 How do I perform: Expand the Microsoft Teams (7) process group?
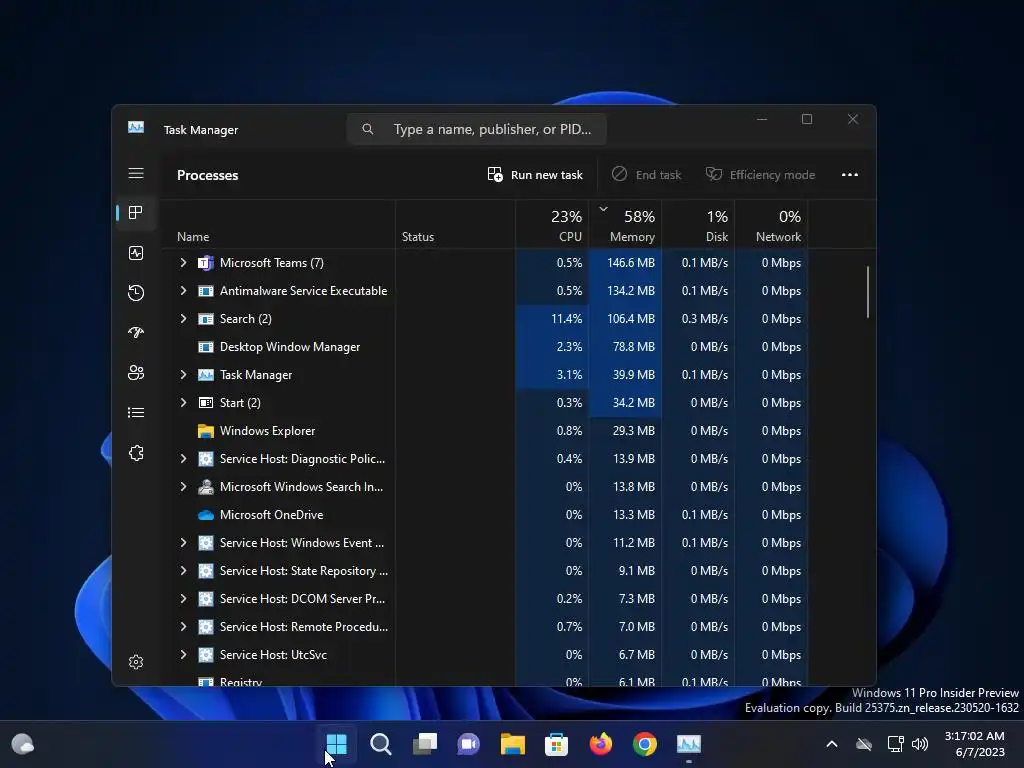[184, 263]
